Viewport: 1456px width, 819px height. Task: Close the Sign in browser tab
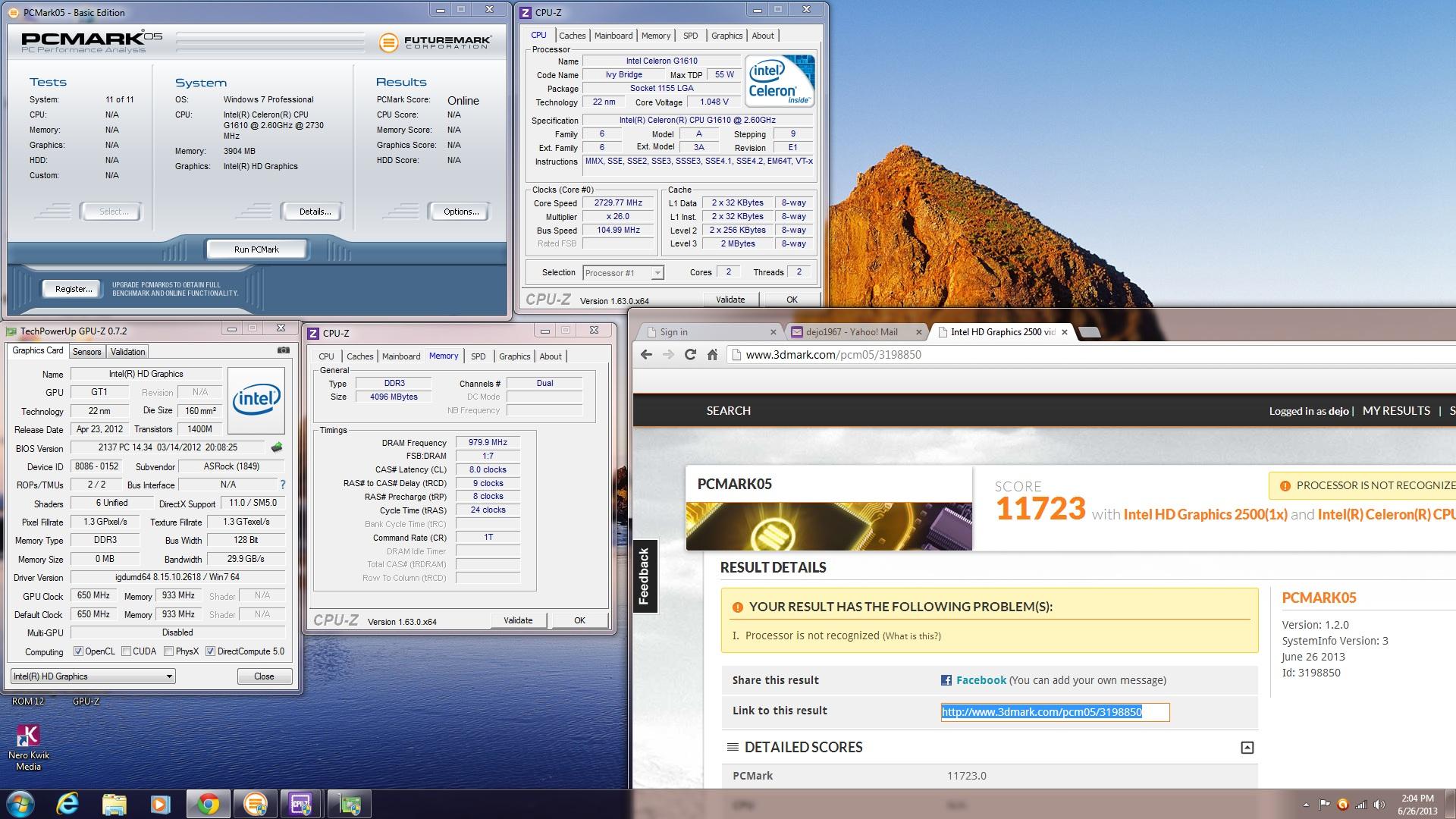click(x=773, y=332)
